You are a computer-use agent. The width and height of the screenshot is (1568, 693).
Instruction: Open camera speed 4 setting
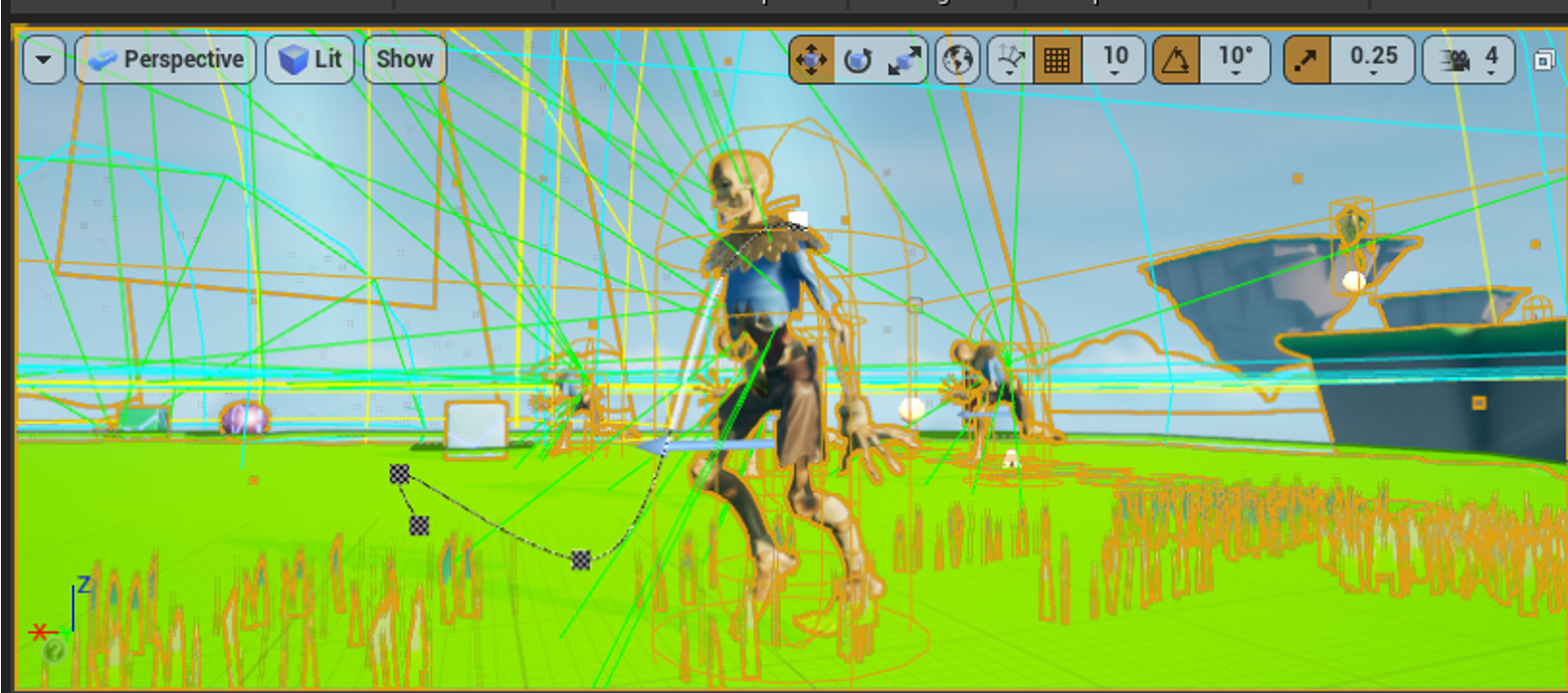coord(1469,60)
